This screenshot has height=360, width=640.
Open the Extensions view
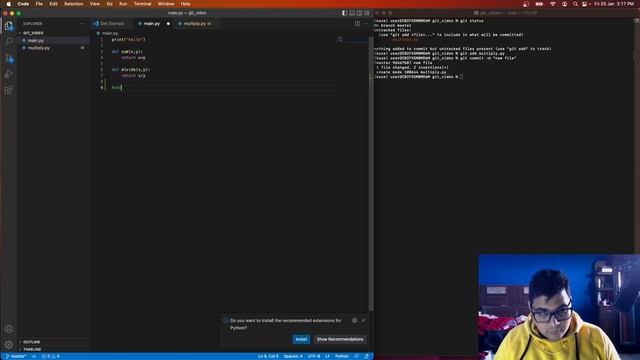pos(9,90)
